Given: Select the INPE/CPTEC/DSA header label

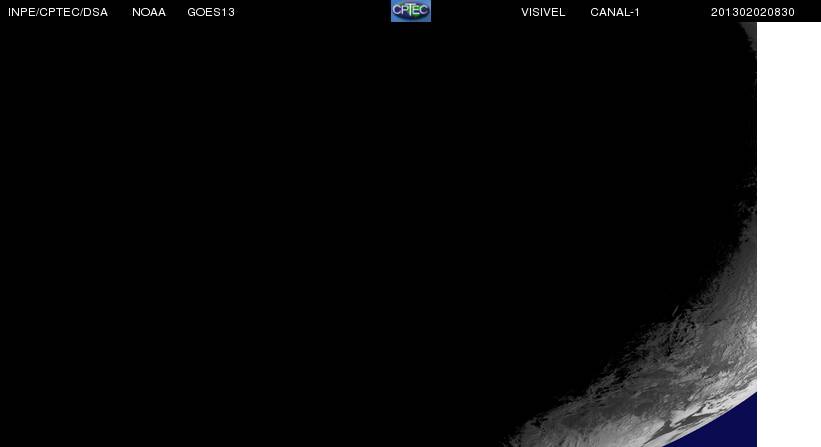Looking at the screenshot, I should (58, 12).
